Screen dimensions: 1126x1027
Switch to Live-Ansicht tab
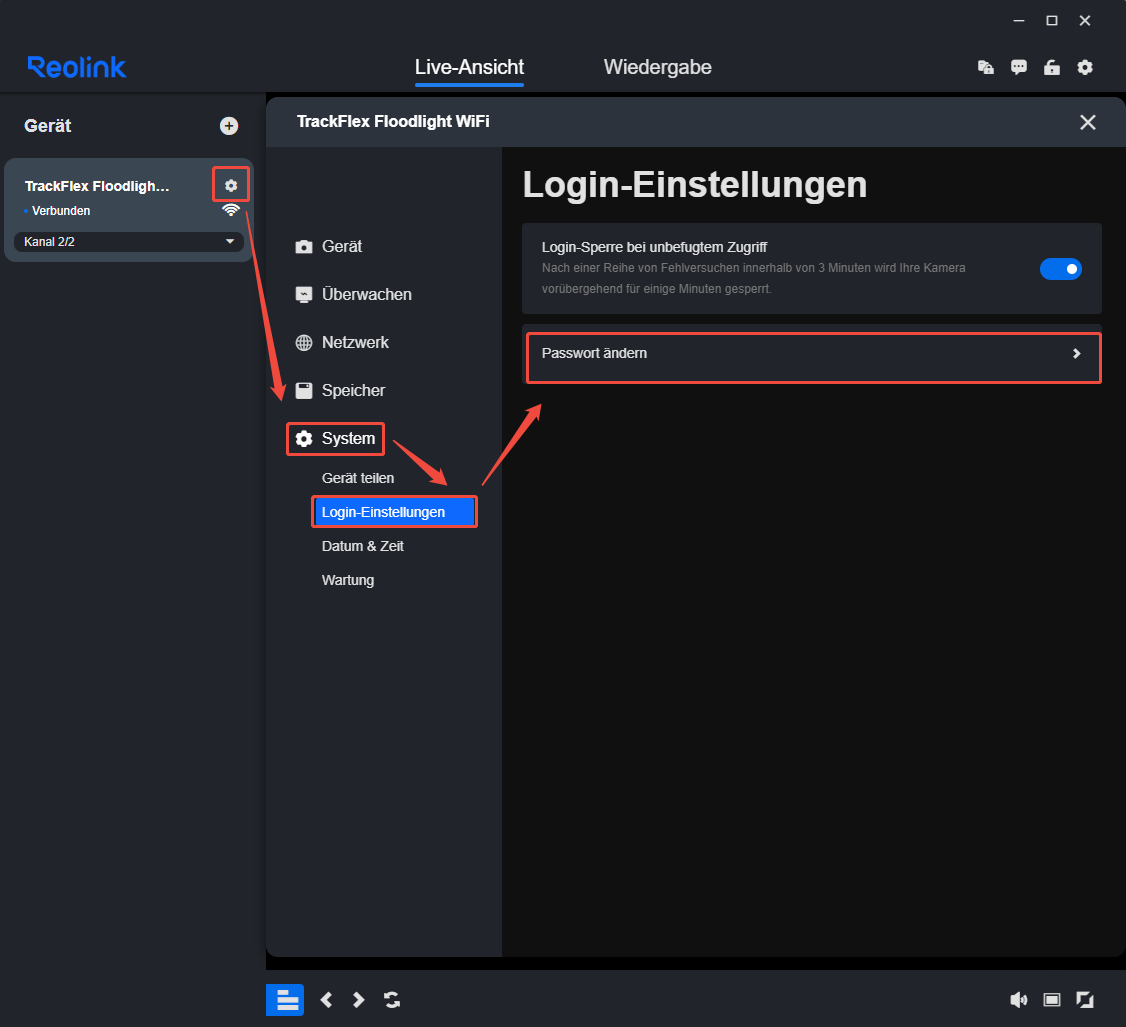click(x=469, y=68)
